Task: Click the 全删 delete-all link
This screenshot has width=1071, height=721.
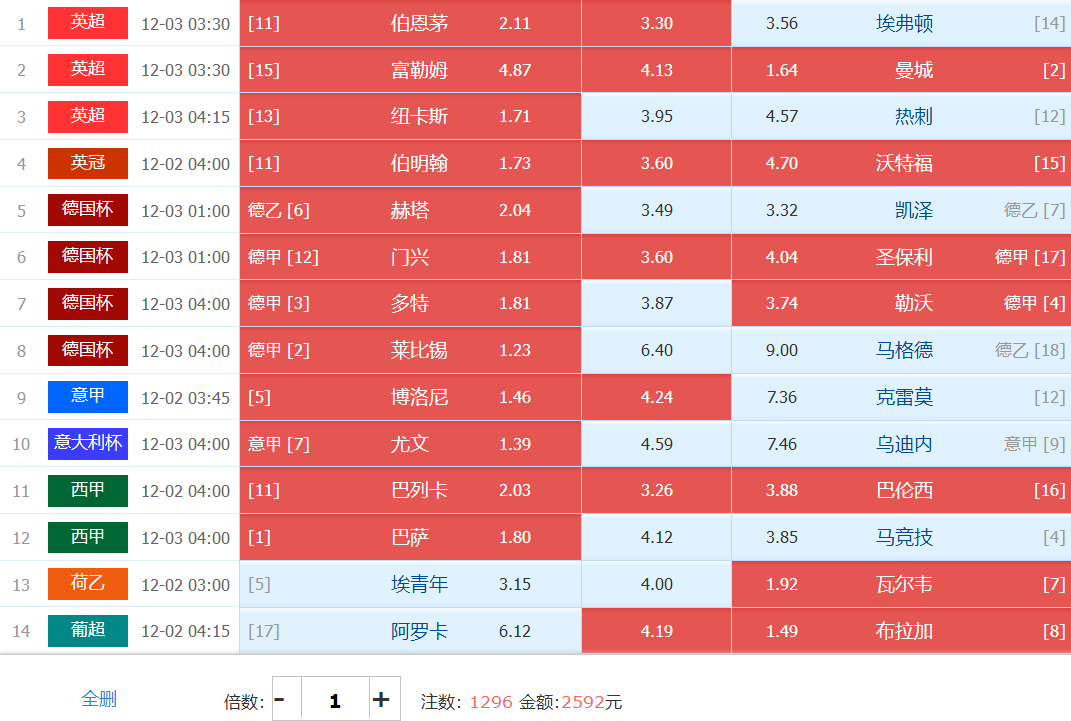Action: [x=99, y=699]
